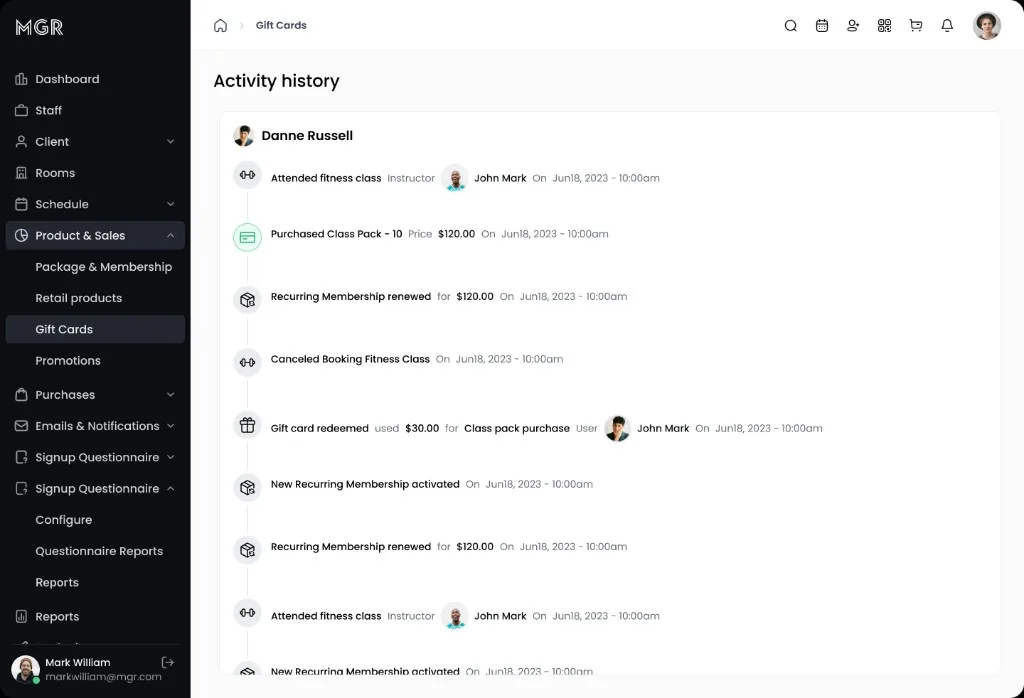Go to home via breadcrumb house icon
The image size is (1024, 698).
tap(221, 25)
